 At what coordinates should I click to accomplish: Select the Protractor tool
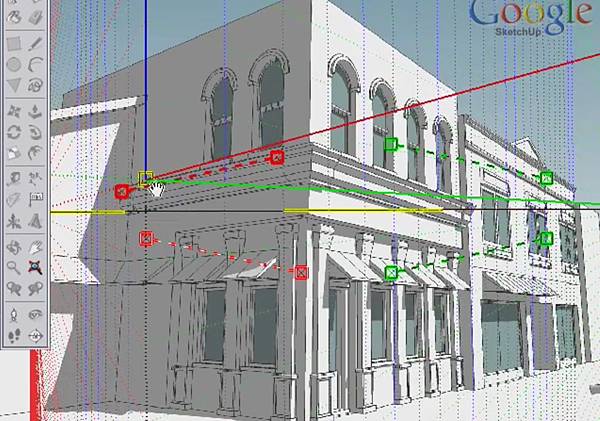pos(14,199)
